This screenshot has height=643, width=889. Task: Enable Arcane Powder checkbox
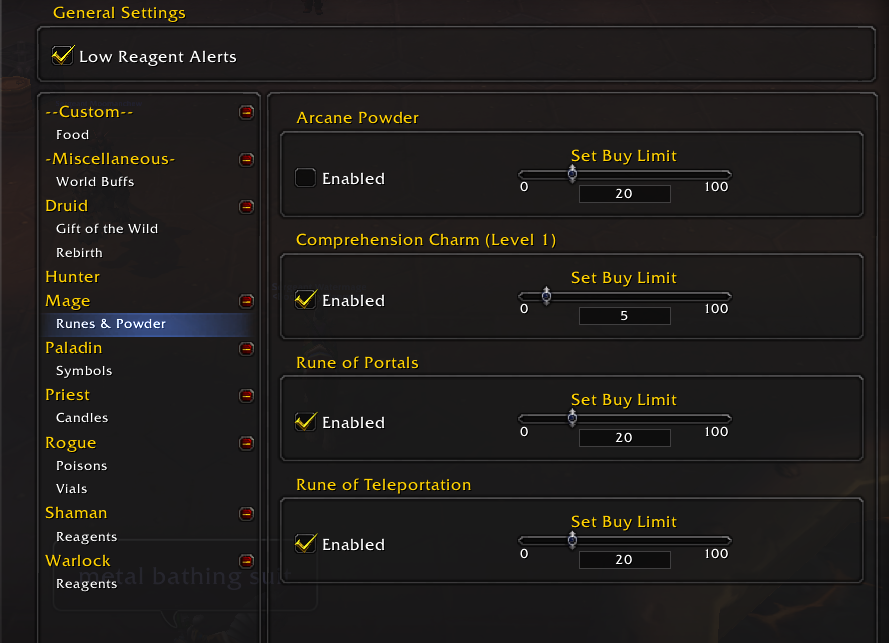pyautogui.click(x=305, y=177)
